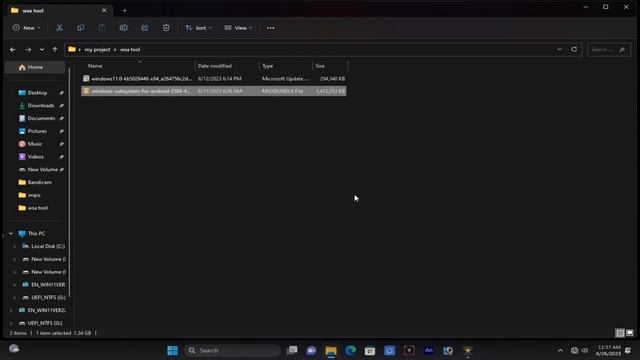The width and height of the screenshot is (640, 360).
Task: Open the Windows Start menu
Action: tap(173, 350)
